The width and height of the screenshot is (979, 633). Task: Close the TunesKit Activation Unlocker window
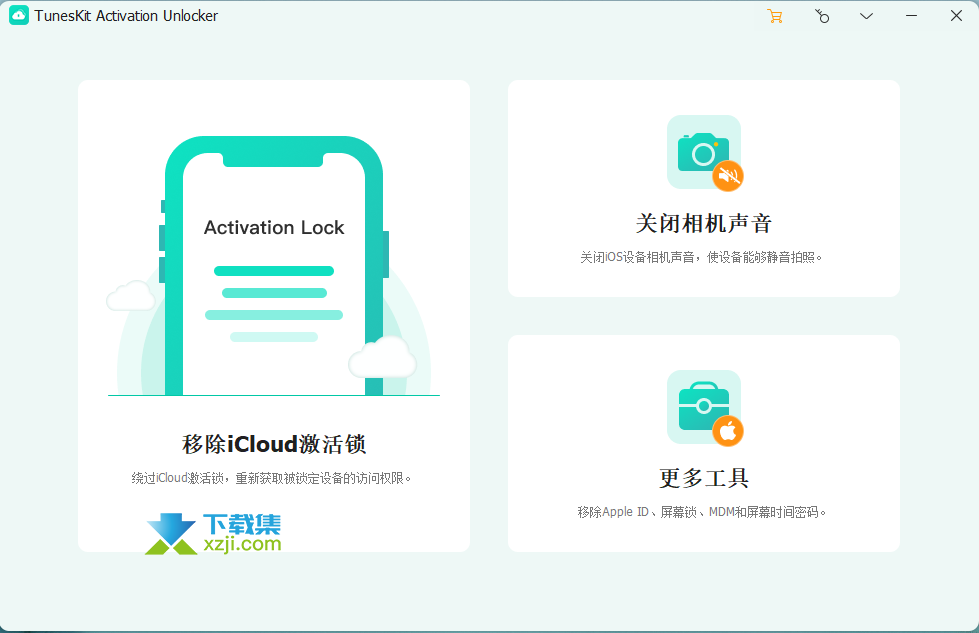(956, 16)
